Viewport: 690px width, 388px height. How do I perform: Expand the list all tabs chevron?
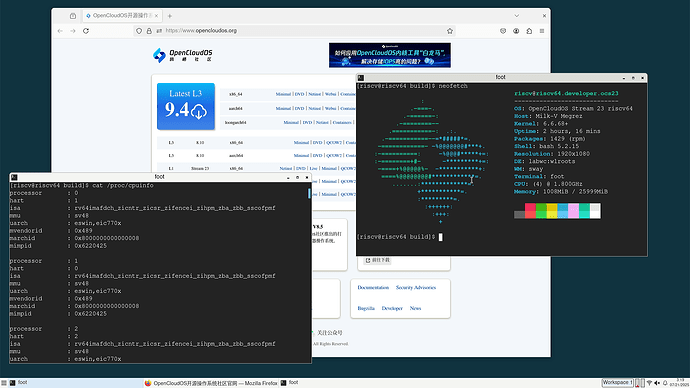point(517,16)
